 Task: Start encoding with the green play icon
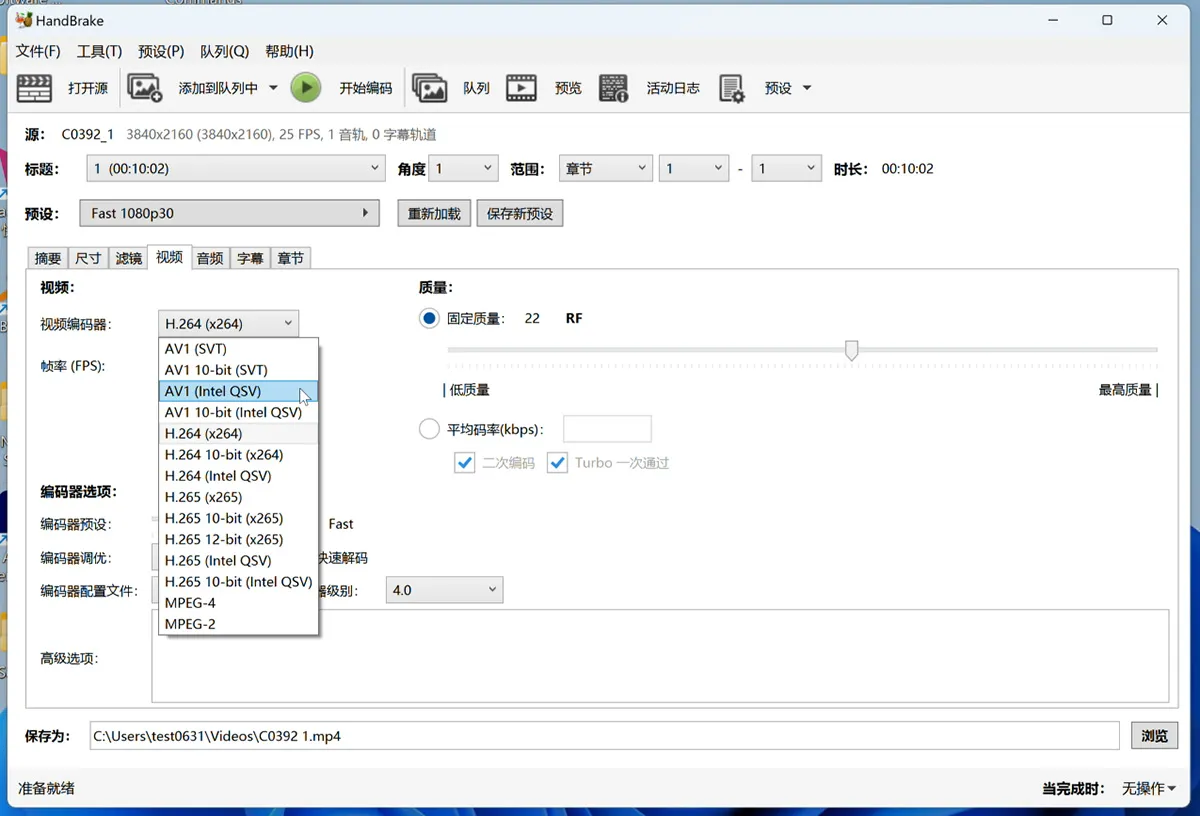[306, 88]
